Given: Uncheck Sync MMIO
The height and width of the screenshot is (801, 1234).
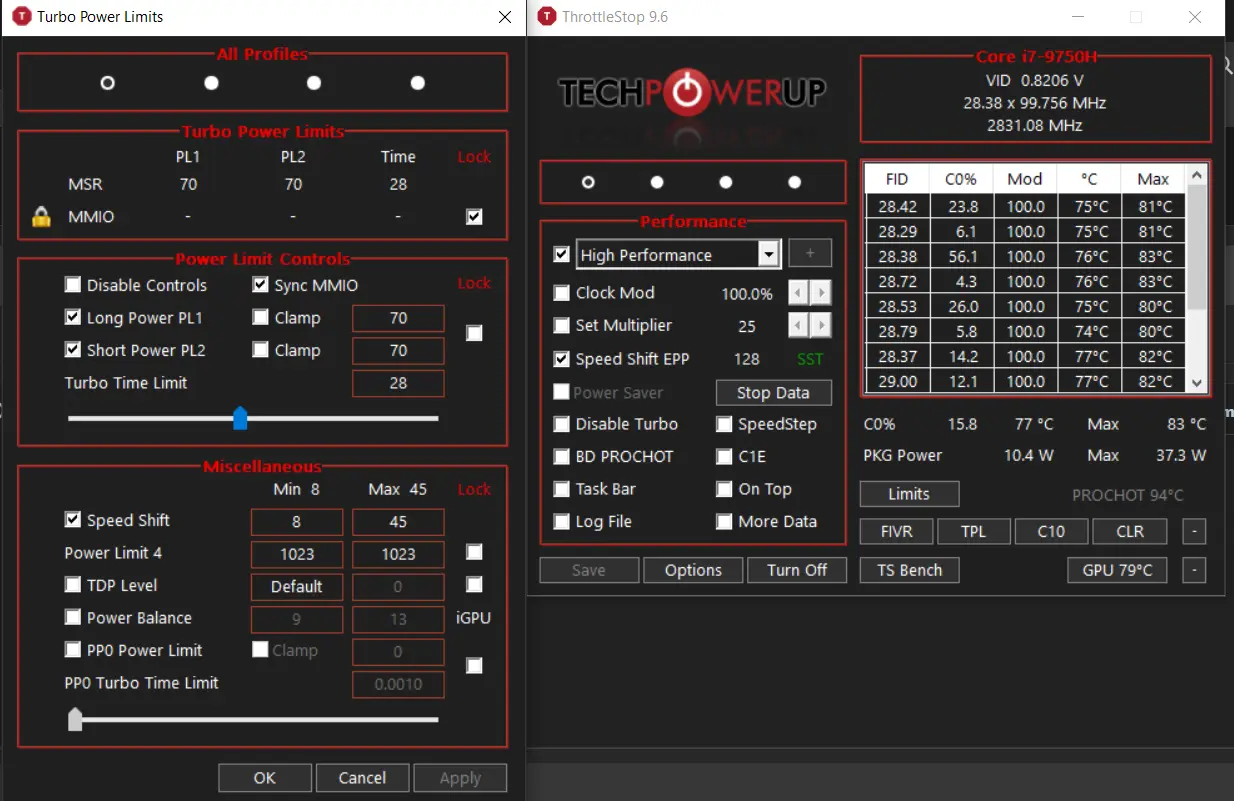Looking at the screenshot, I should coord(261,285).
